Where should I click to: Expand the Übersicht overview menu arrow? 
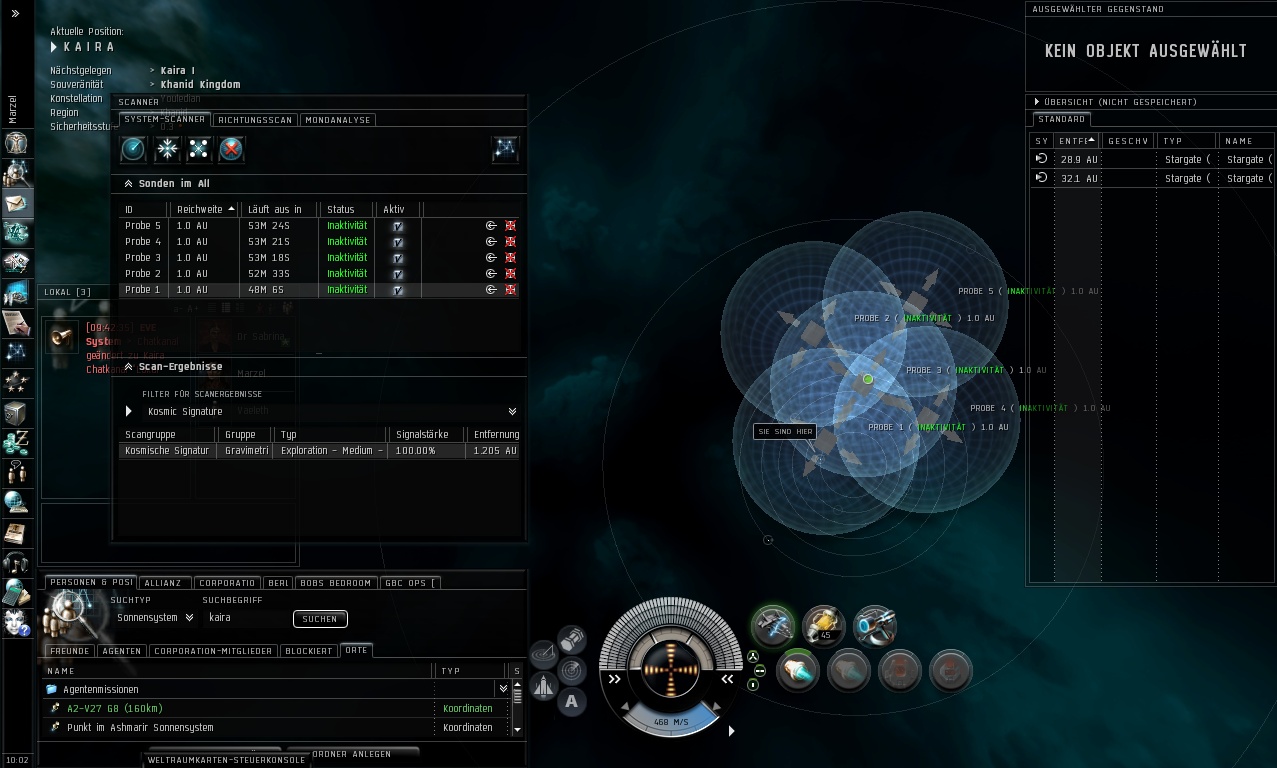tap(1037, 102)
